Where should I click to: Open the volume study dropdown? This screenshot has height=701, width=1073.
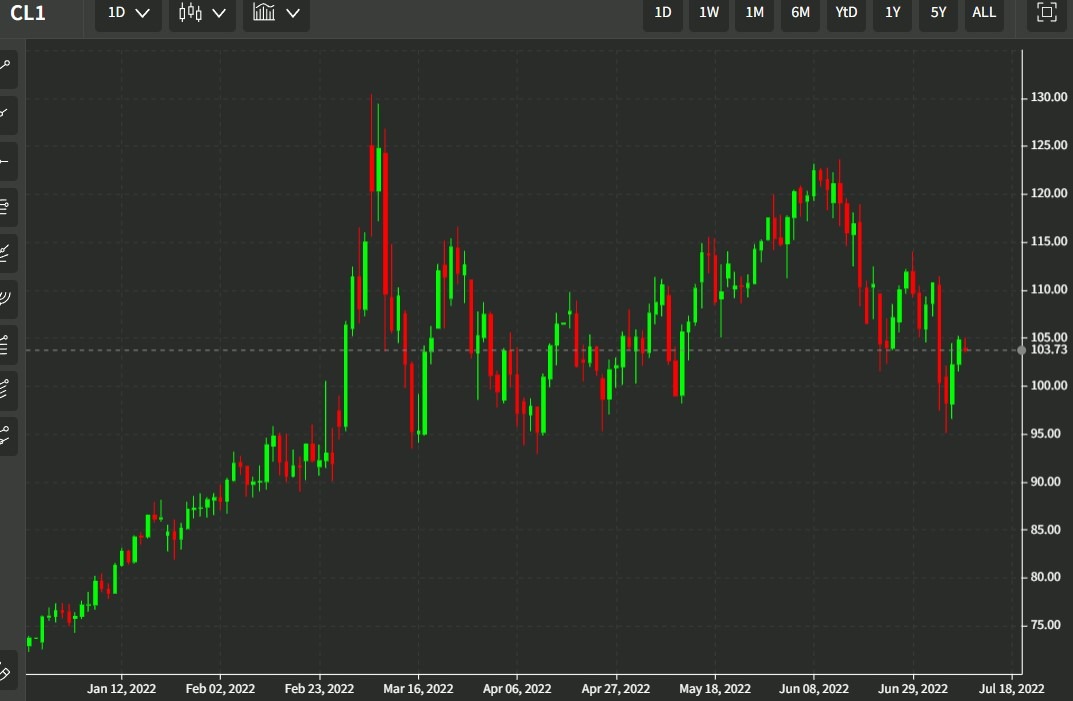click(275, 14)
